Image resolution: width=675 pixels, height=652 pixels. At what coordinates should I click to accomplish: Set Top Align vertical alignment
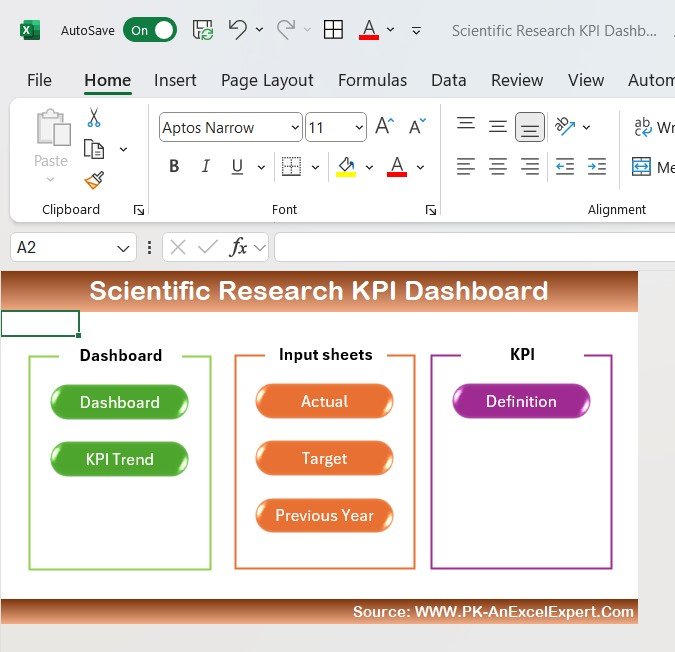point(466,124)
